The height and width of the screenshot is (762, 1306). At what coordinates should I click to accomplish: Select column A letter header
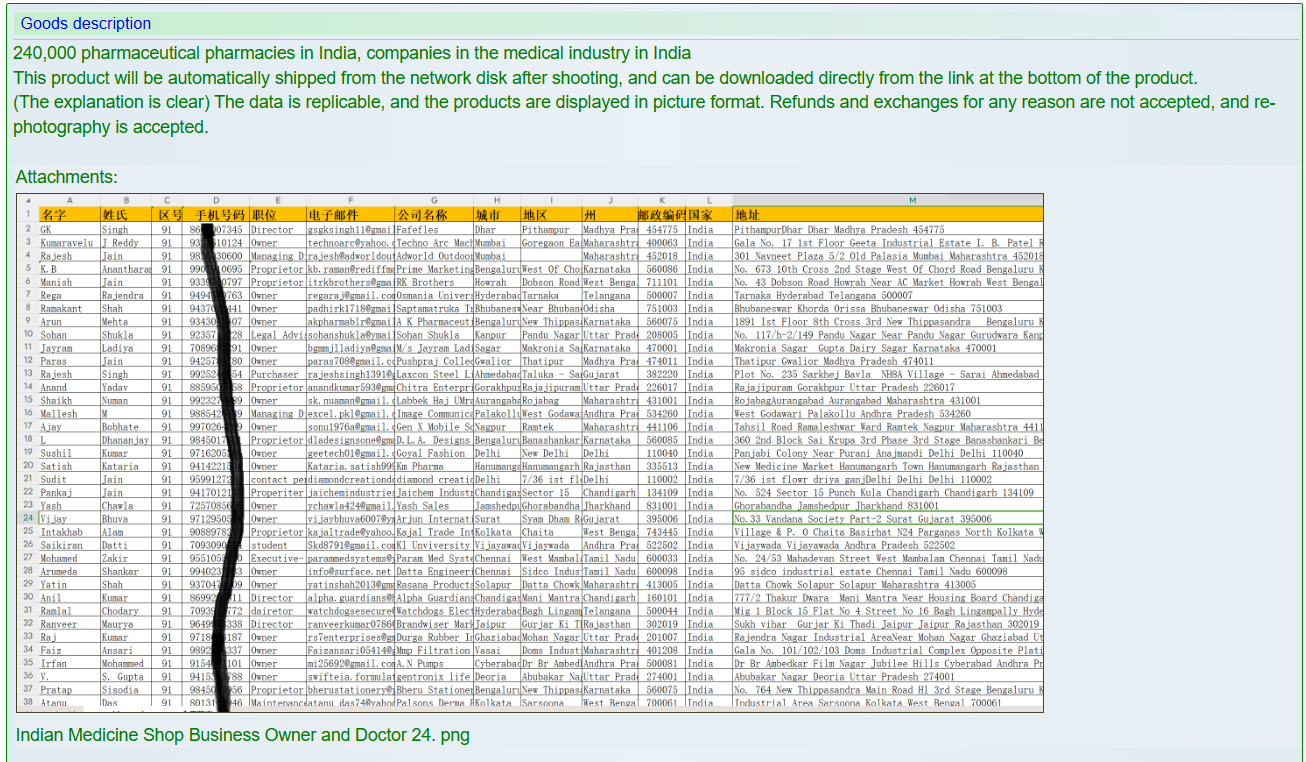coord(69,200)
